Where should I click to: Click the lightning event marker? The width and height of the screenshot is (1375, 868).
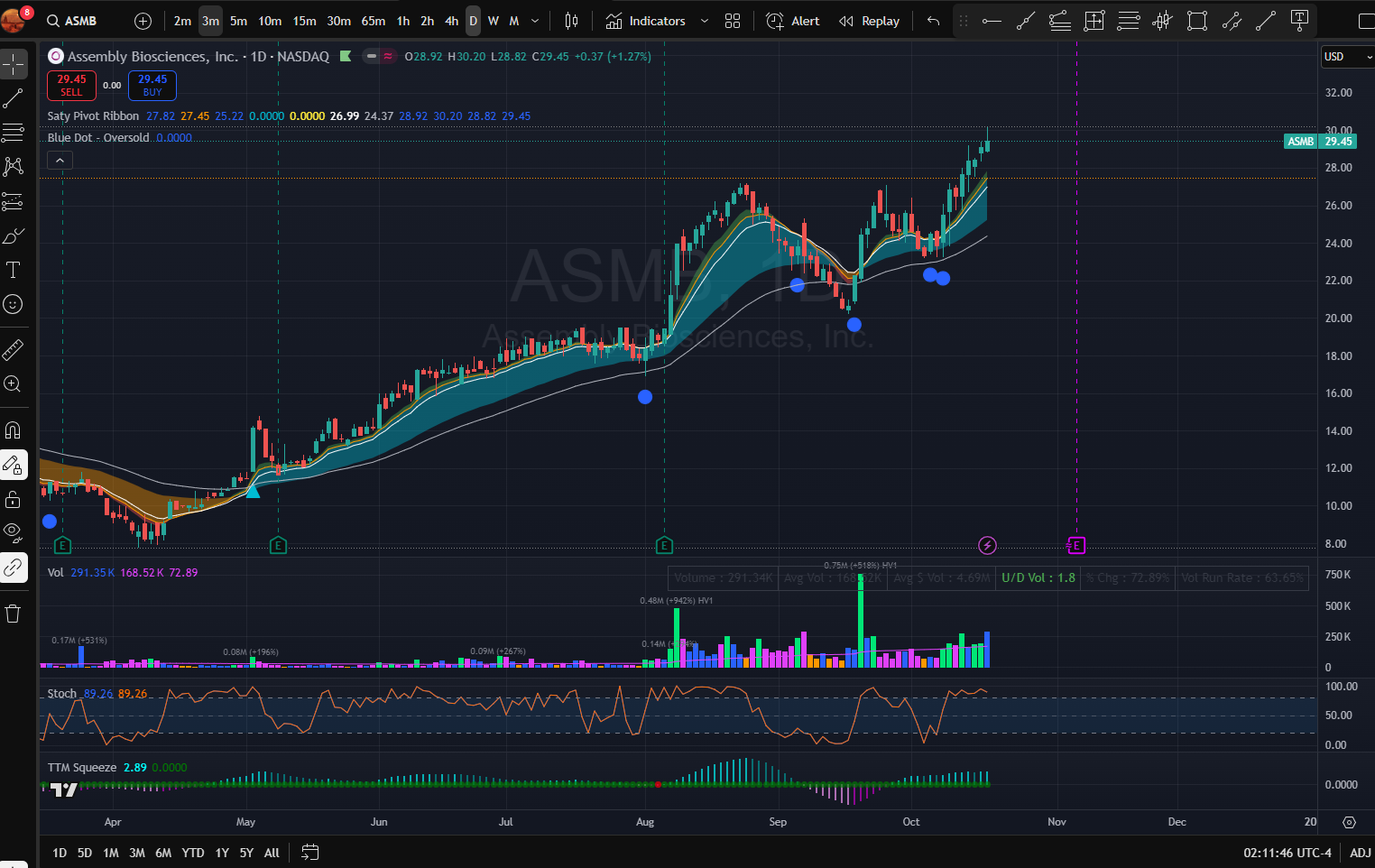[987, 545]
